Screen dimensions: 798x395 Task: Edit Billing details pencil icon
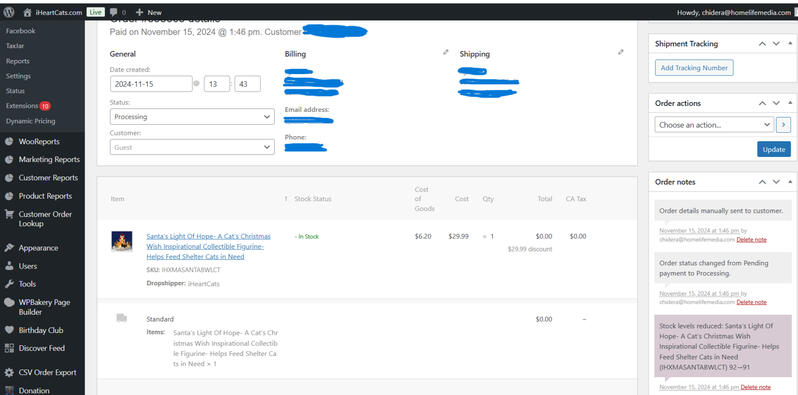(x=446, y=52)
